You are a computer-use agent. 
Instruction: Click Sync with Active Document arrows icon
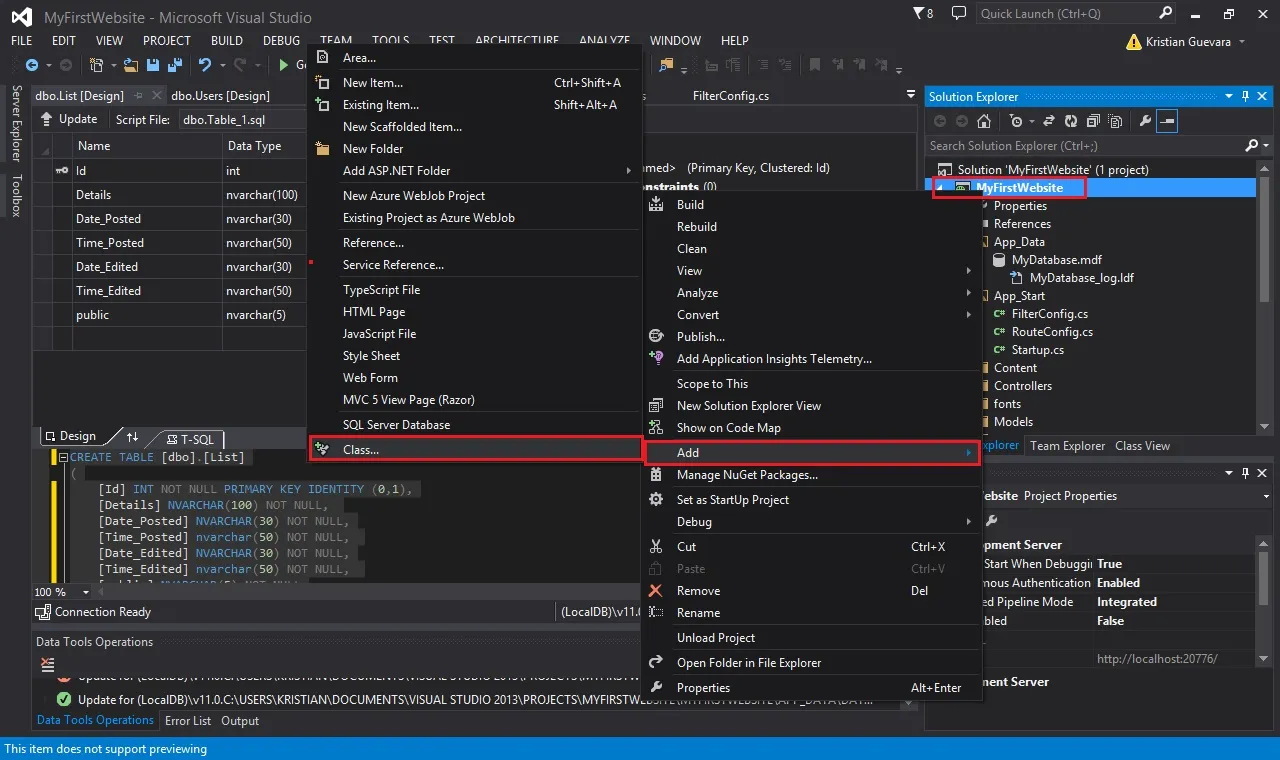click(1049, 121)
